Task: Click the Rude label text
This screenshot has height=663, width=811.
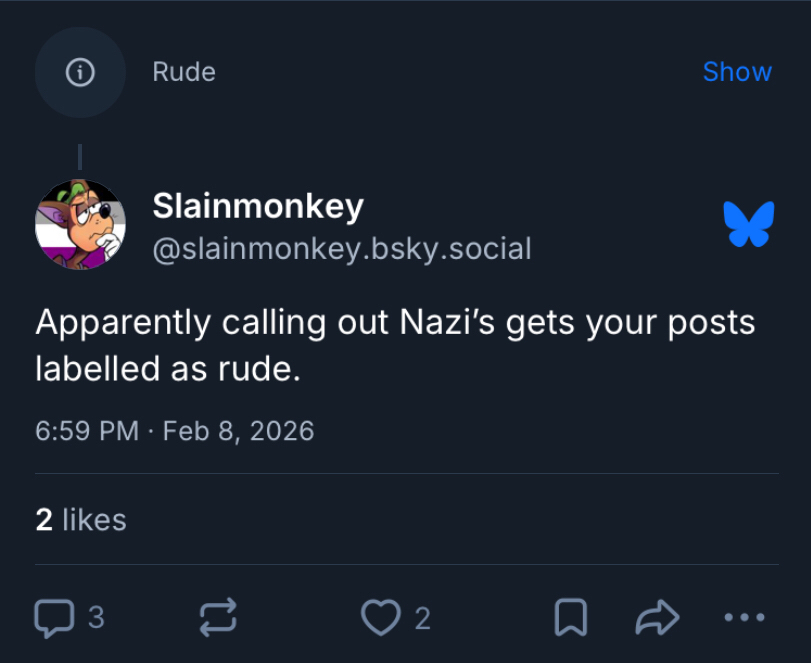Action: [x=184, y=72]
